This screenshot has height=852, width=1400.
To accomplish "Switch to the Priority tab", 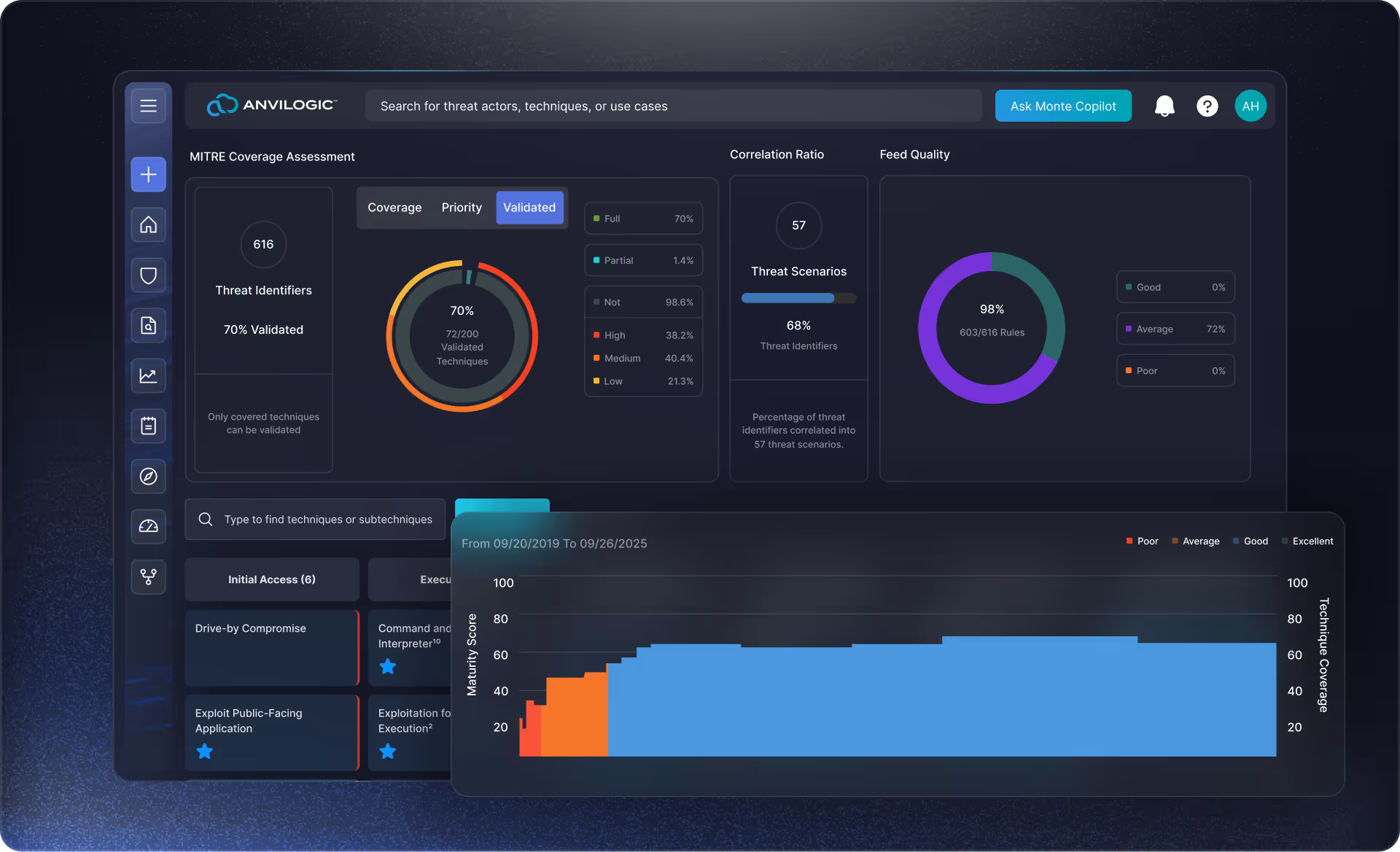I will (x=462, y=208).
